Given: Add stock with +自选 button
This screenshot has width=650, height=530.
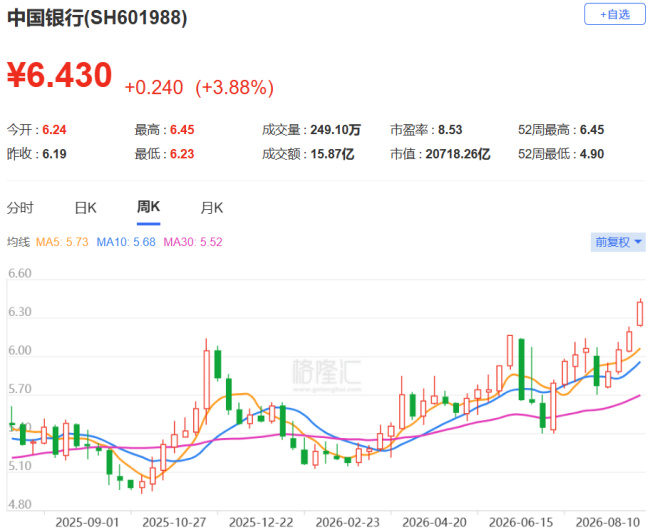Looking at the screenshot, I should click(615, 15).
